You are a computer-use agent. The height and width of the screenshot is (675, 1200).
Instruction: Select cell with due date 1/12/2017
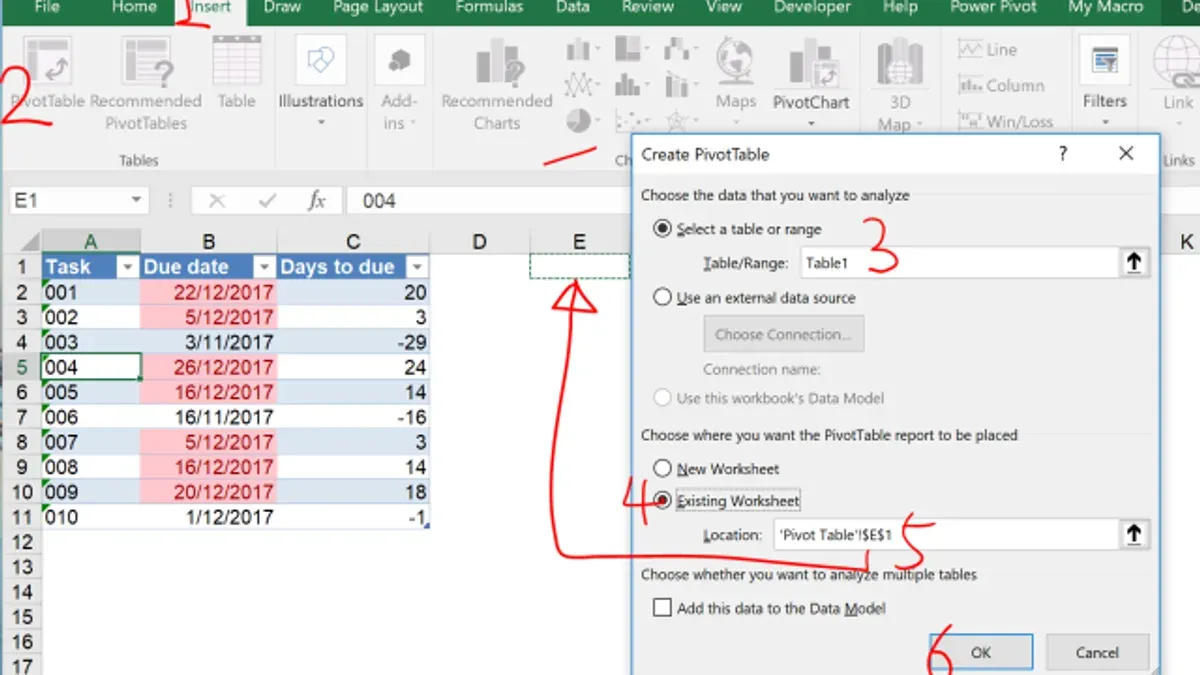[208, 517]
